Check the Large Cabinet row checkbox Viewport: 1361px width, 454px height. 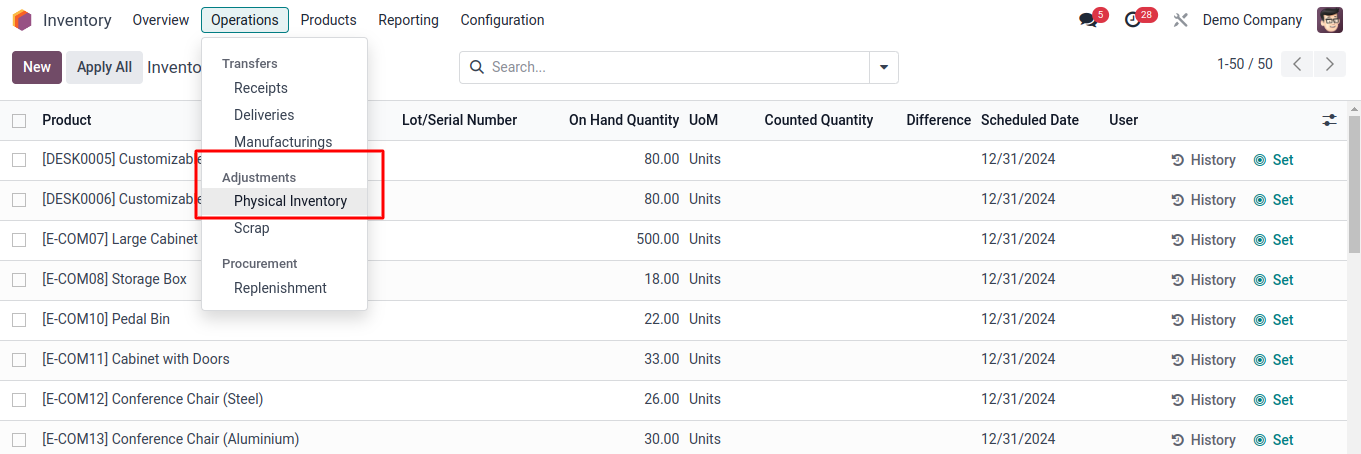pos(19,240)
